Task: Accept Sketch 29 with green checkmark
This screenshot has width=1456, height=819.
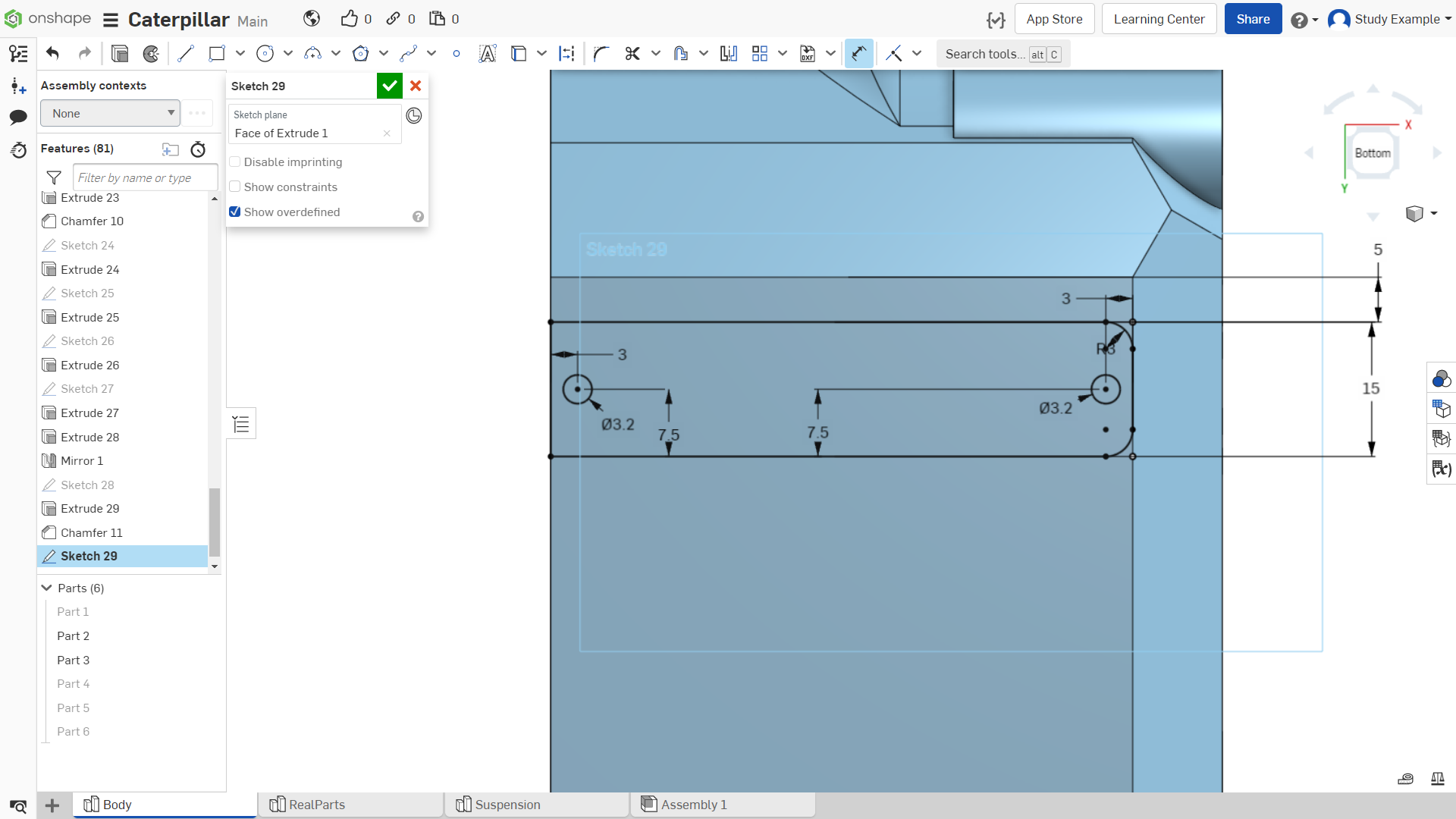Action: click(x=390, y=86)
